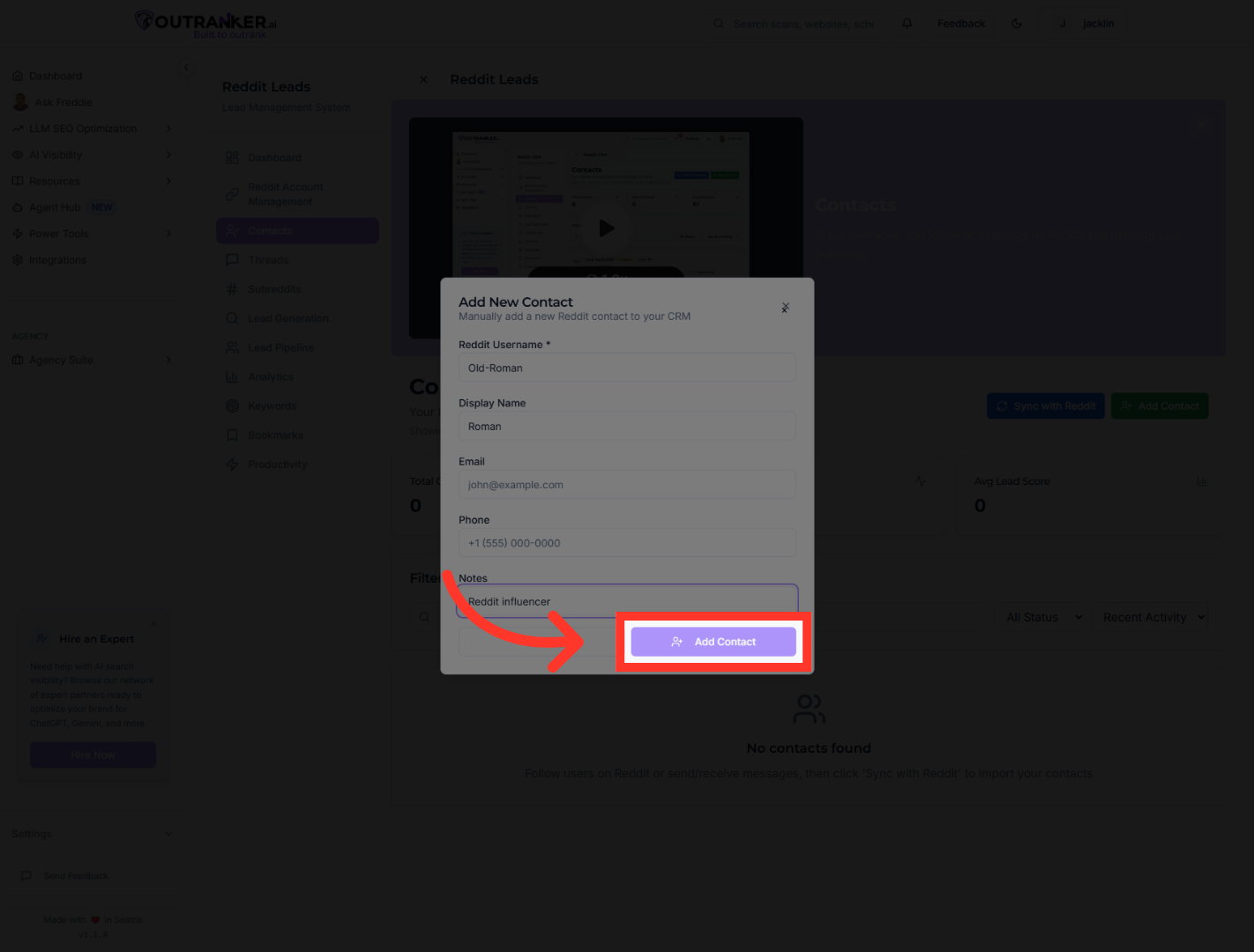Image resolution: width=1254 pixels, height=952 pixels.
Task: Select Contacts in Reddit Leads menu
Action: 297,231
